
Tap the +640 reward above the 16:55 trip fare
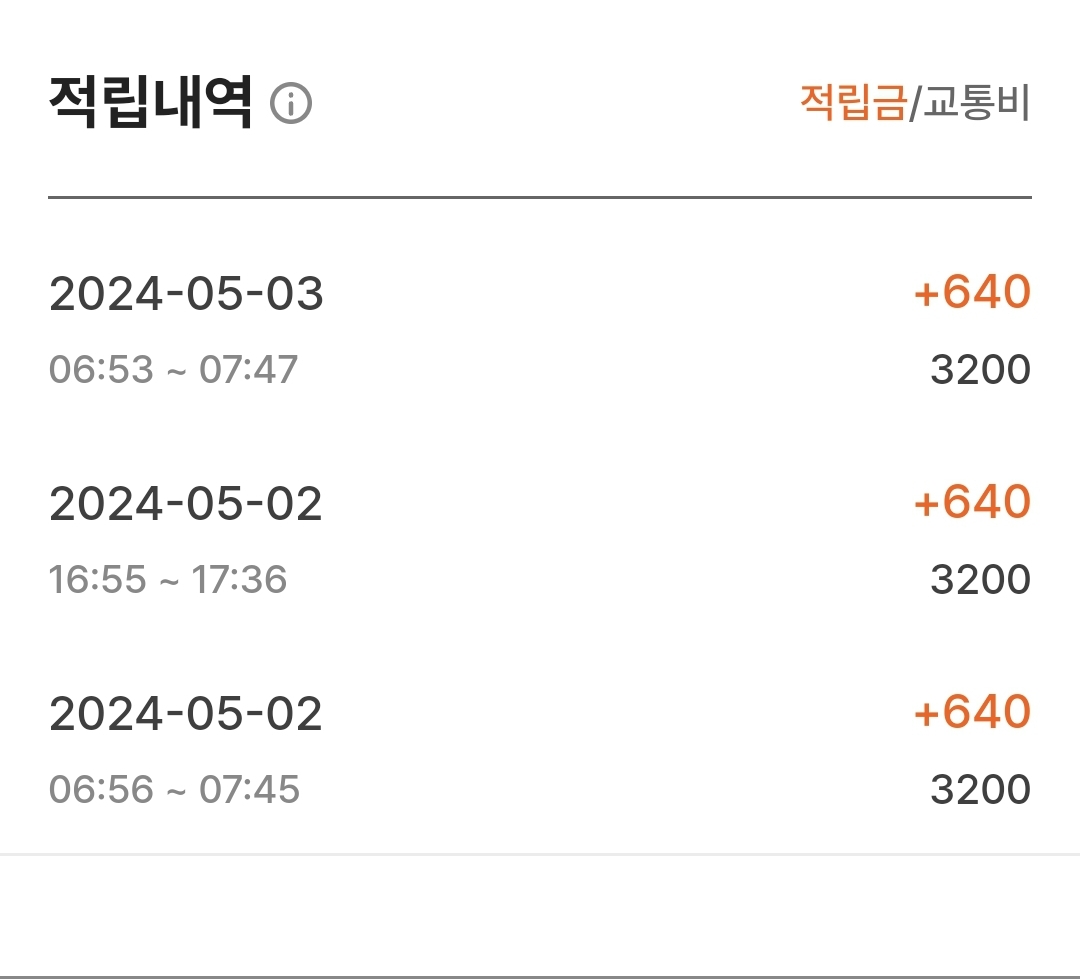[x=971, y=502]
